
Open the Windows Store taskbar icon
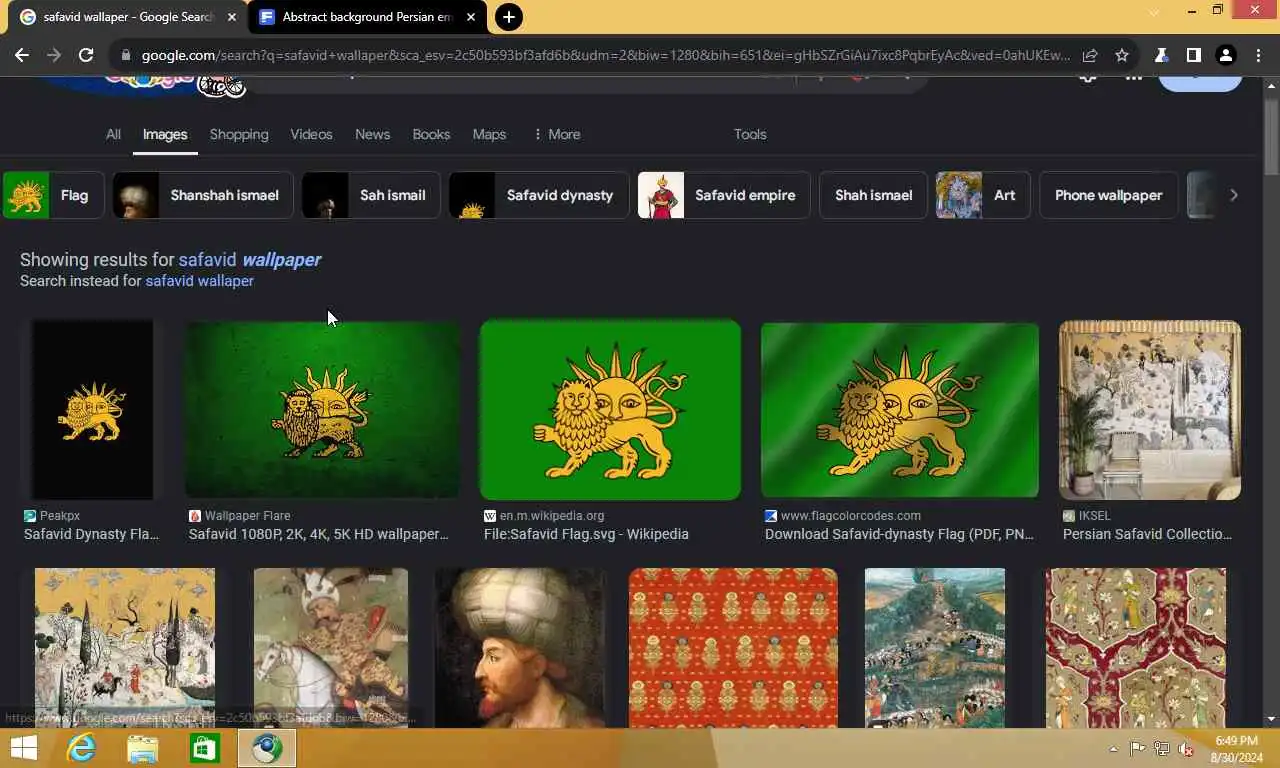point(204,748)
